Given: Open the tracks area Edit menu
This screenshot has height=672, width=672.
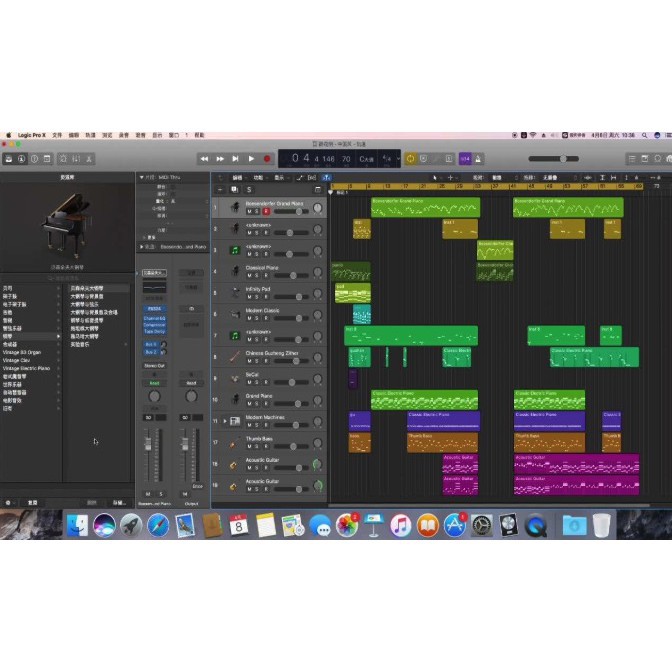Looking at the screenshot, I should (238, 177).
